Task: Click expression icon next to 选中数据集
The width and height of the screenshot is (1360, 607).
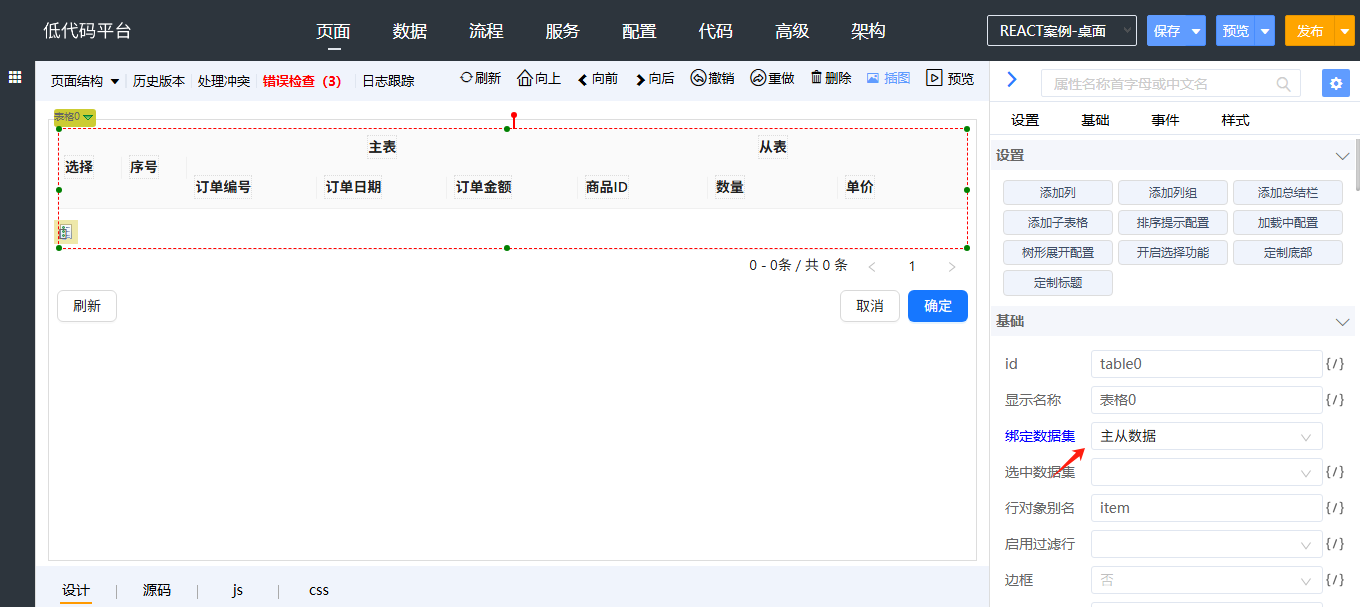Action: (x=1334, y=472)
